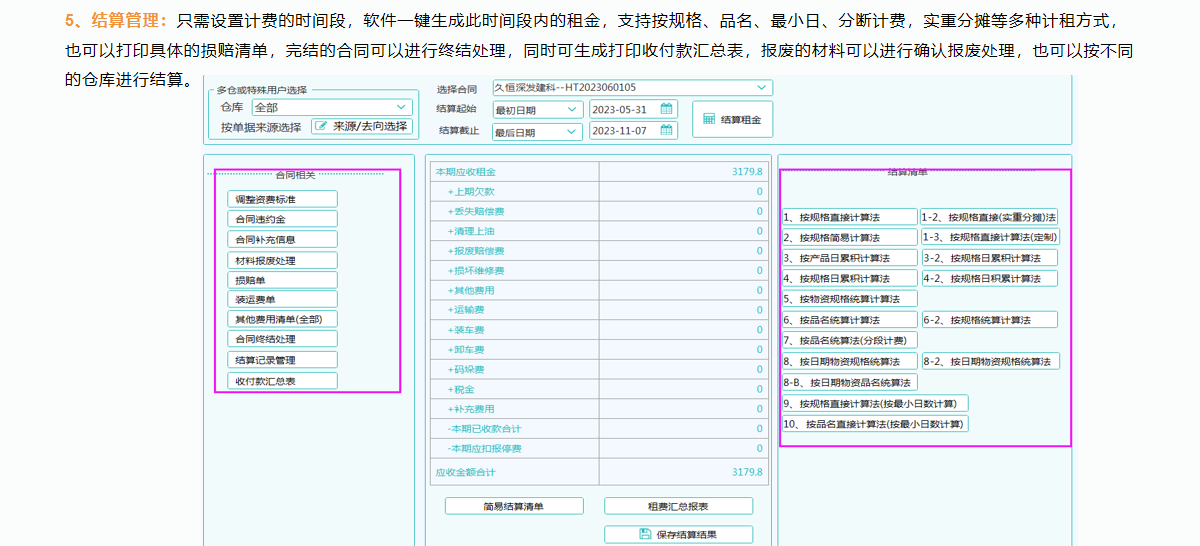Select 6-2、按规格统算计算法
The height and width of the screenshot is (546, 1200).
[x=989, y=320]
